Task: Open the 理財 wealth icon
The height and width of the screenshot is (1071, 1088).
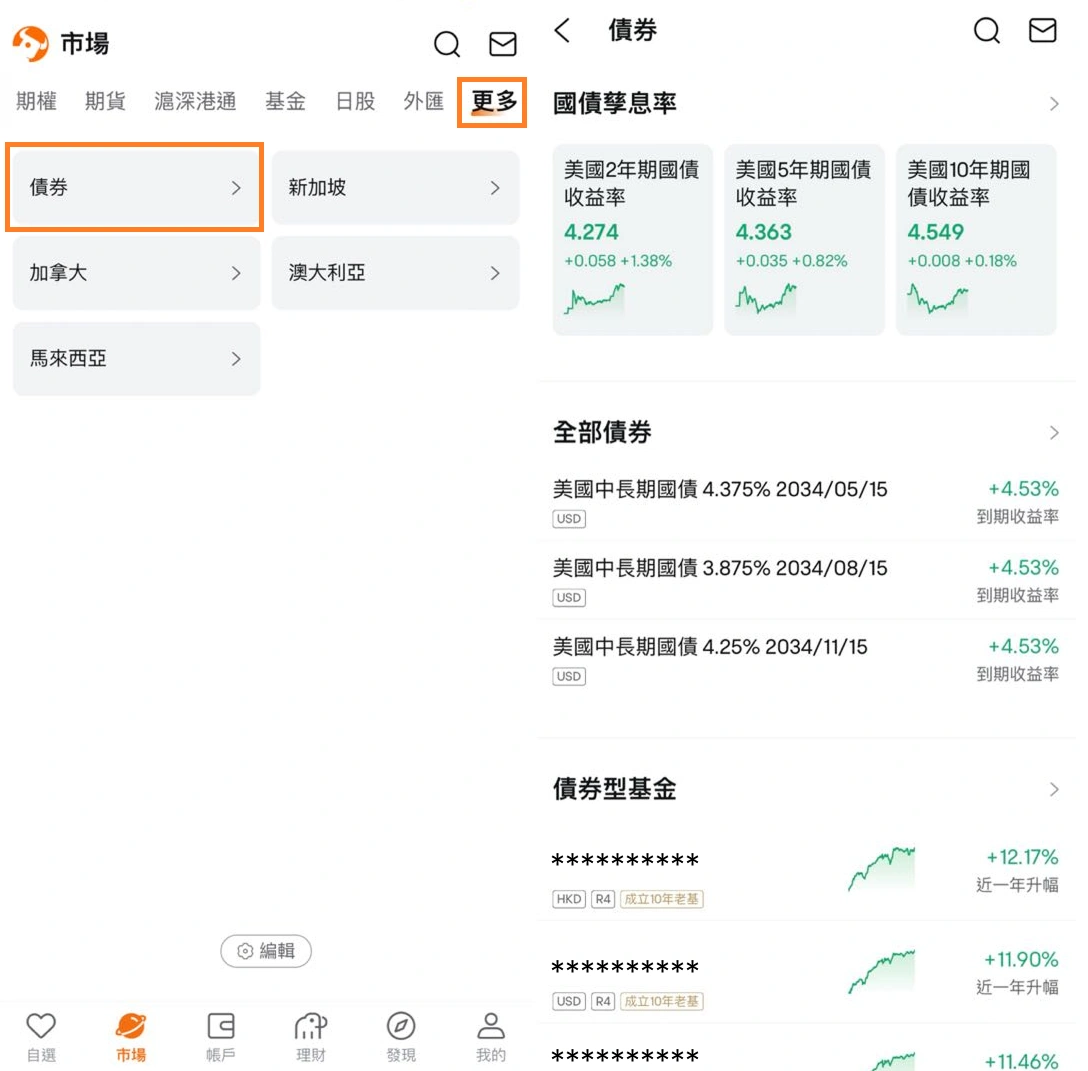Action: (310, 1025)
